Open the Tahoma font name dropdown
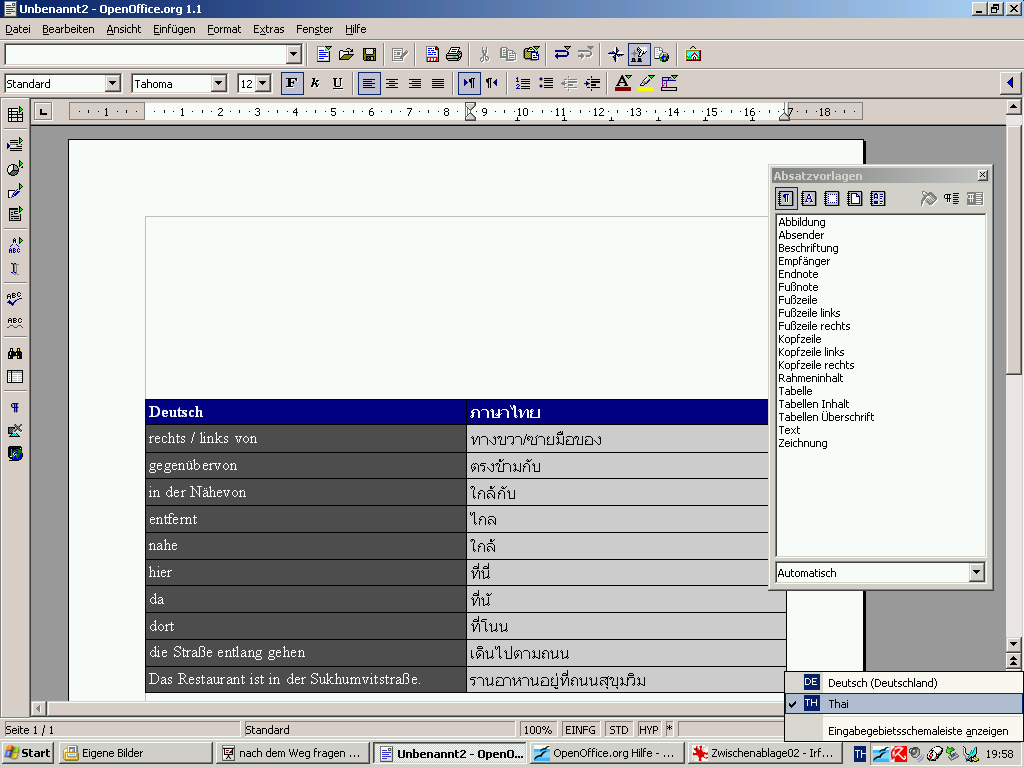 click(218, 84)
